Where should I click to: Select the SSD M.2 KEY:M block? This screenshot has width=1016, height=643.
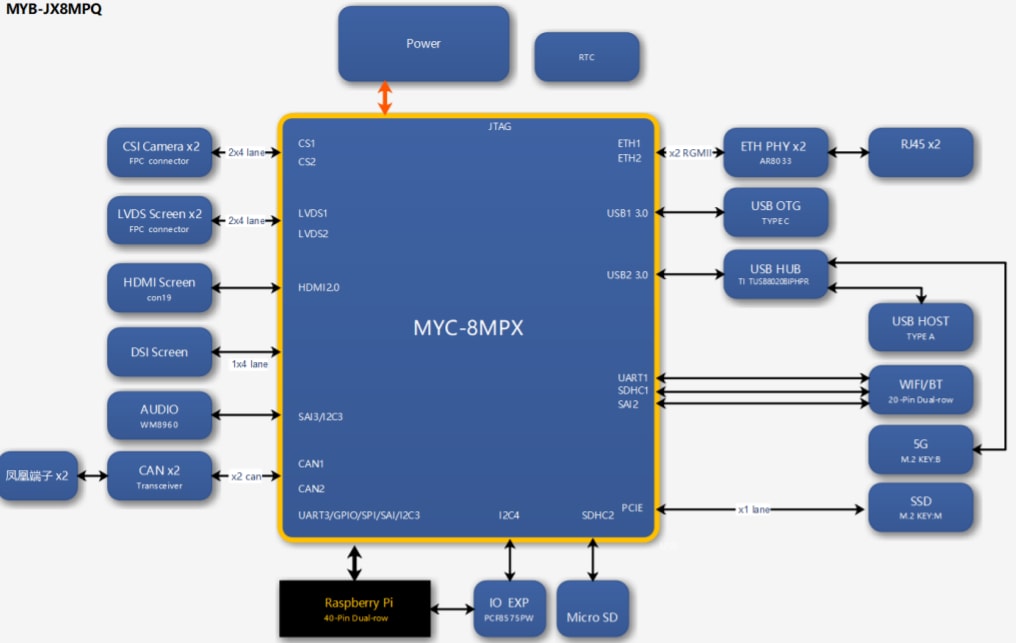(920, 508)
